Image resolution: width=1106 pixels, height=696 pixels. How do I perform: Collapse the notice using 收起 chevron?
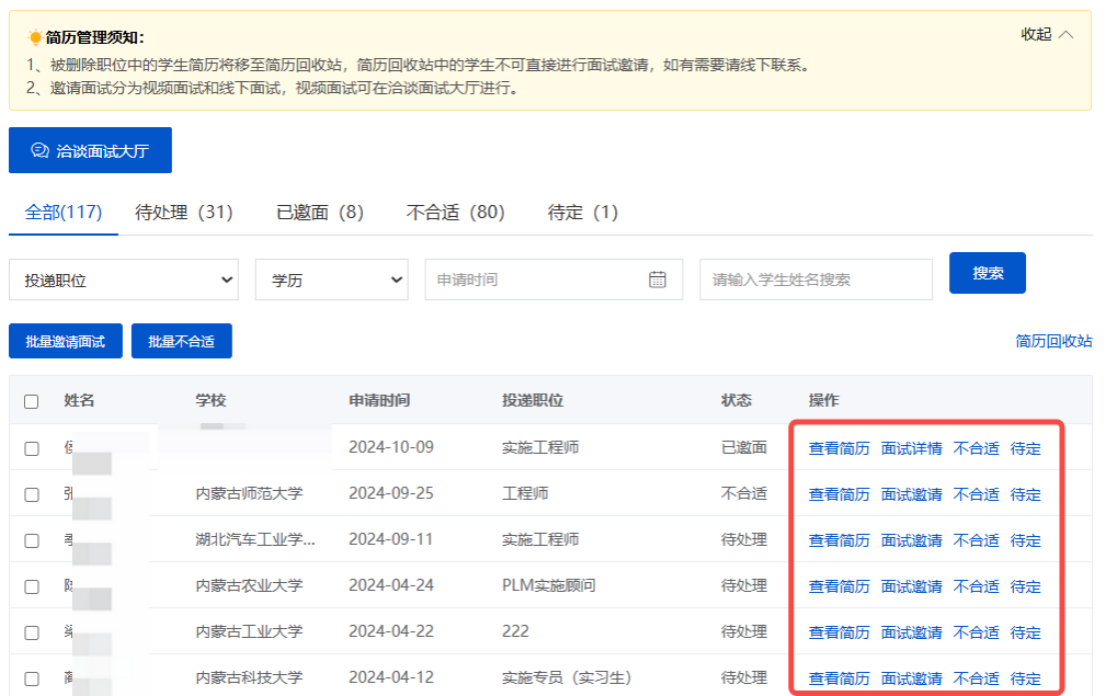click(1066, 35)
